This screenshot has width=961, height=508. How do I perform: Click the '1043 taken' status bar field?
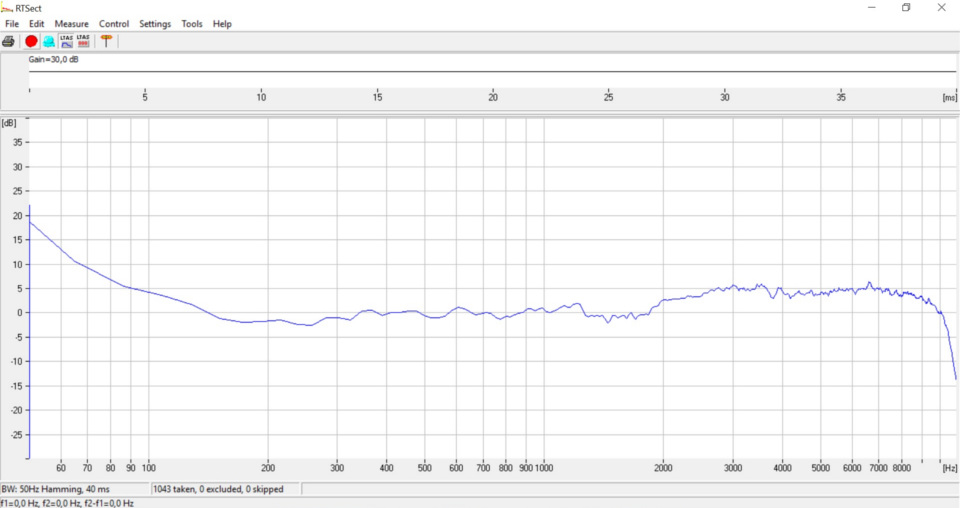point(224,490)
